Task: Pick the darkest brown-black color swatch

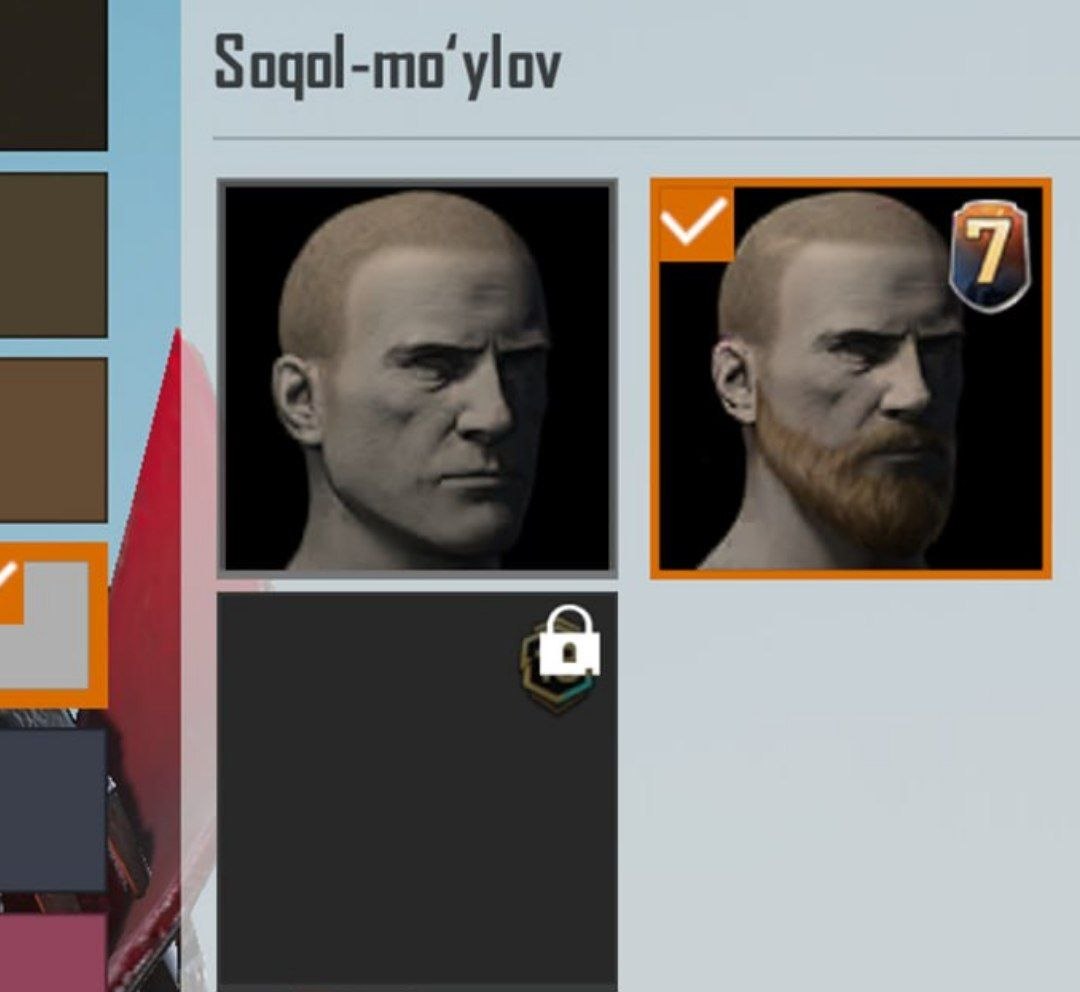Action: pyautogui.click(x=54, y=74)
